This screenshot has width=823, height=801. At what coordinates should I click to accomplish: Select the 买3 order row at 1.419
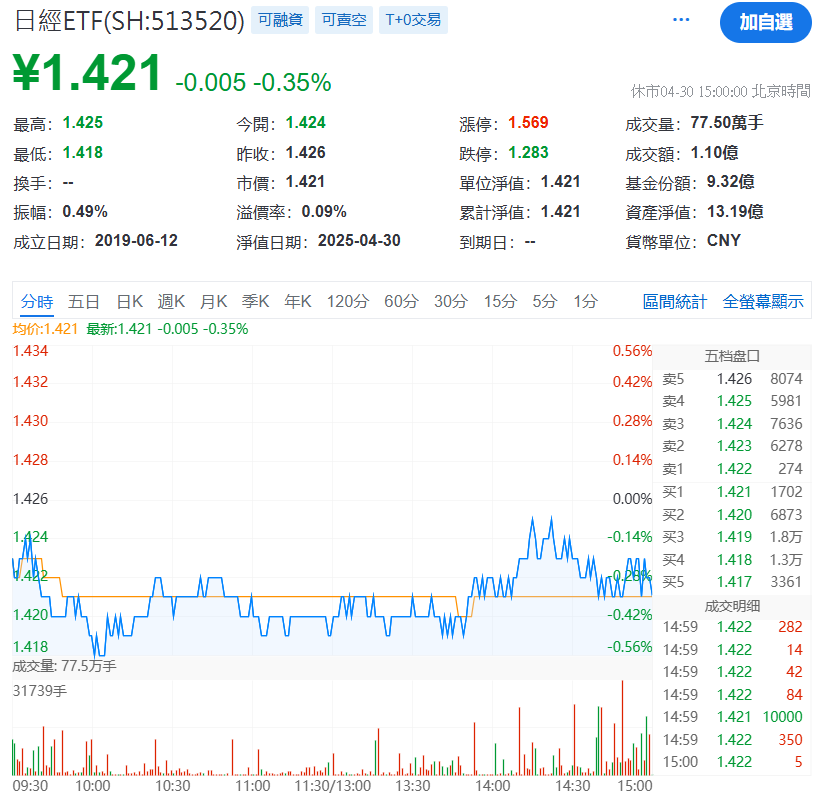click(x=732, y=537)
